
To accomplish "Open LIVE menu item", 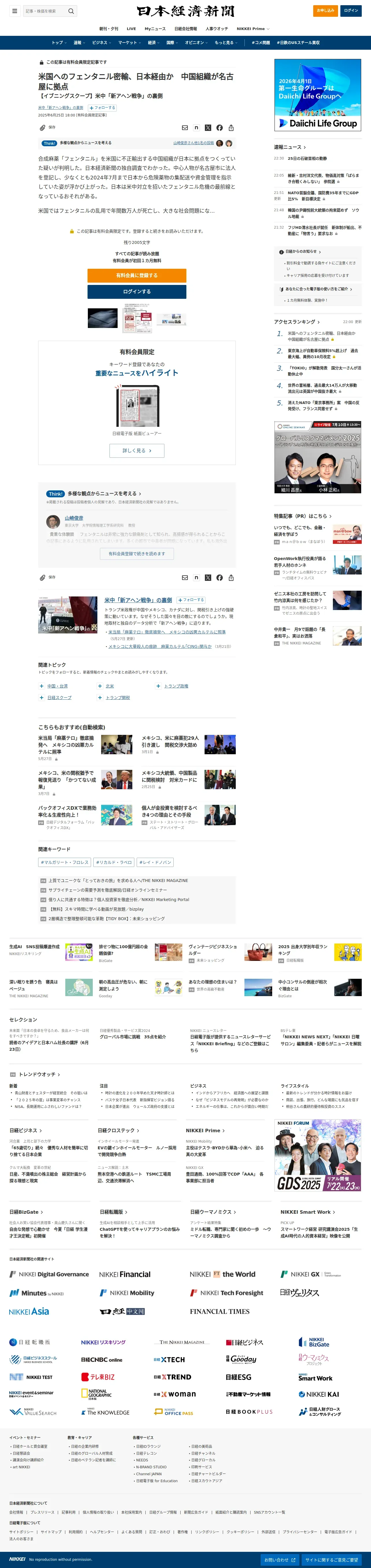I will 131,29.
